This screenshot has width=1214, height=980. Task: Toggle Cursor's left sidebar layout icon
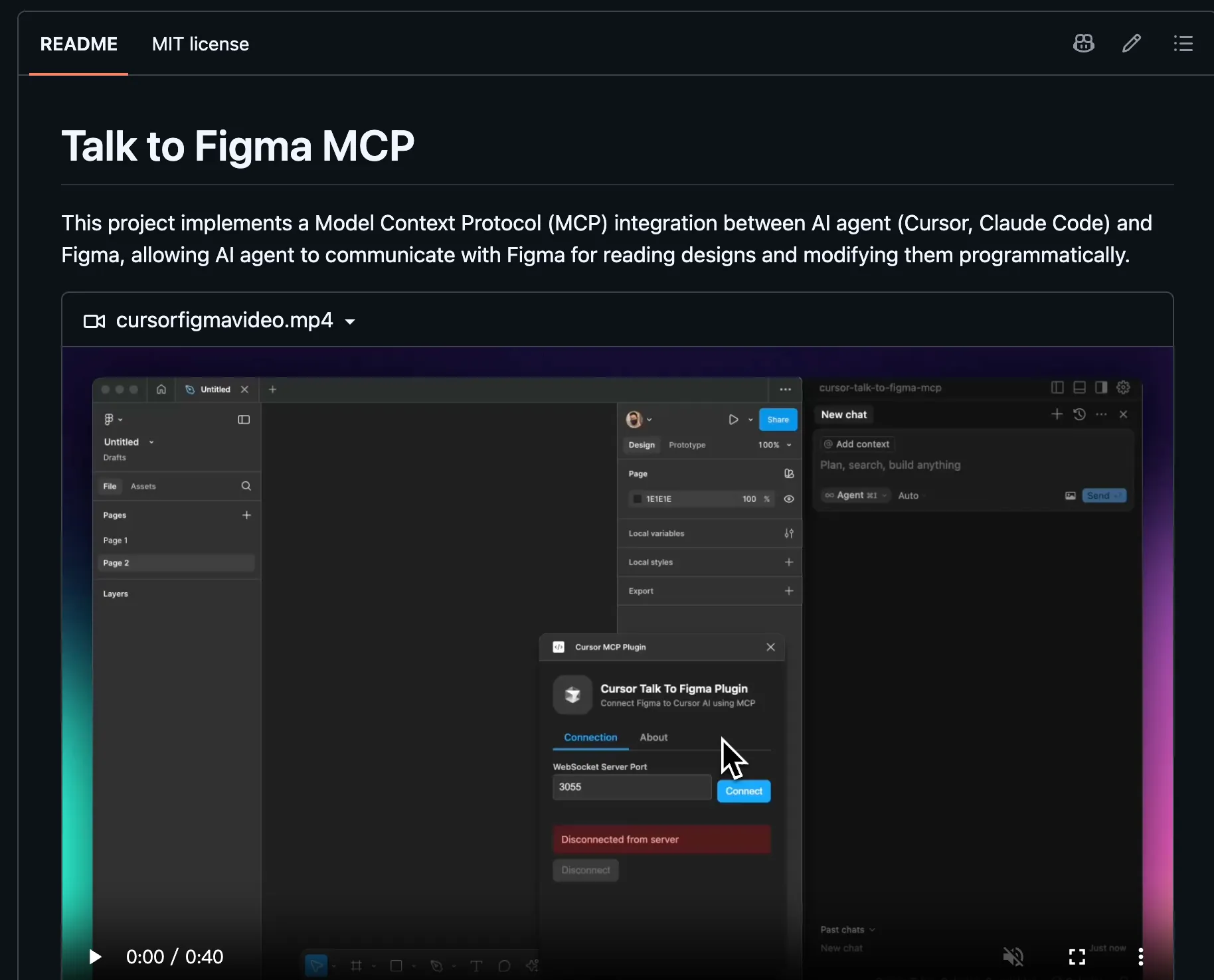[x=1058, y=388]
